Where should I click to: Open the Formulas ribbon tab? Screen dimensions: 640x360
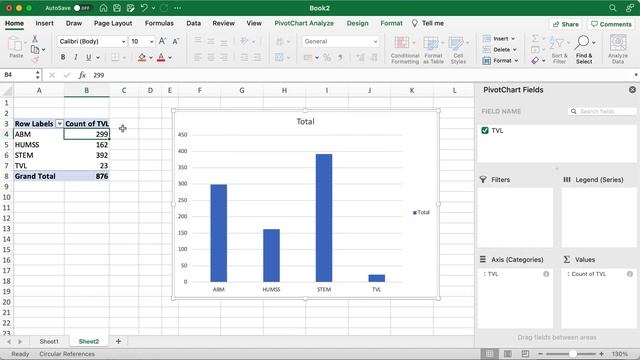click(159, 23)
